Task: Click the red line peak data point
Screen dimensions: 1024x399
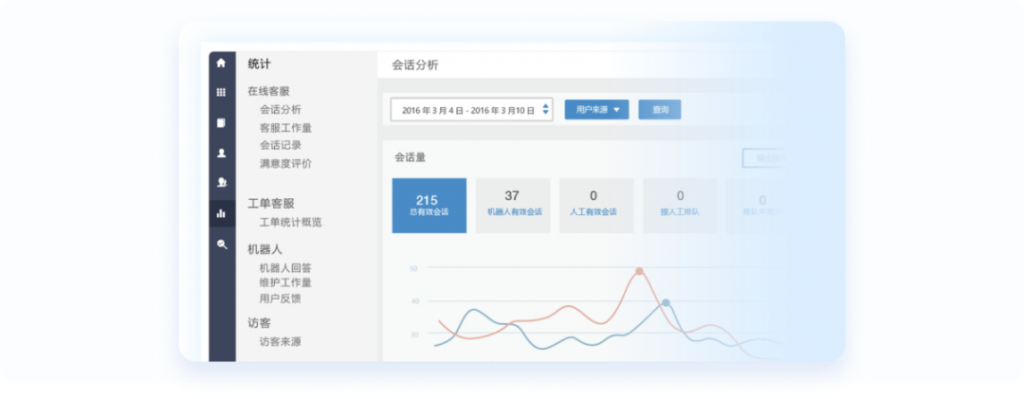Action: [x=639, y=271]
